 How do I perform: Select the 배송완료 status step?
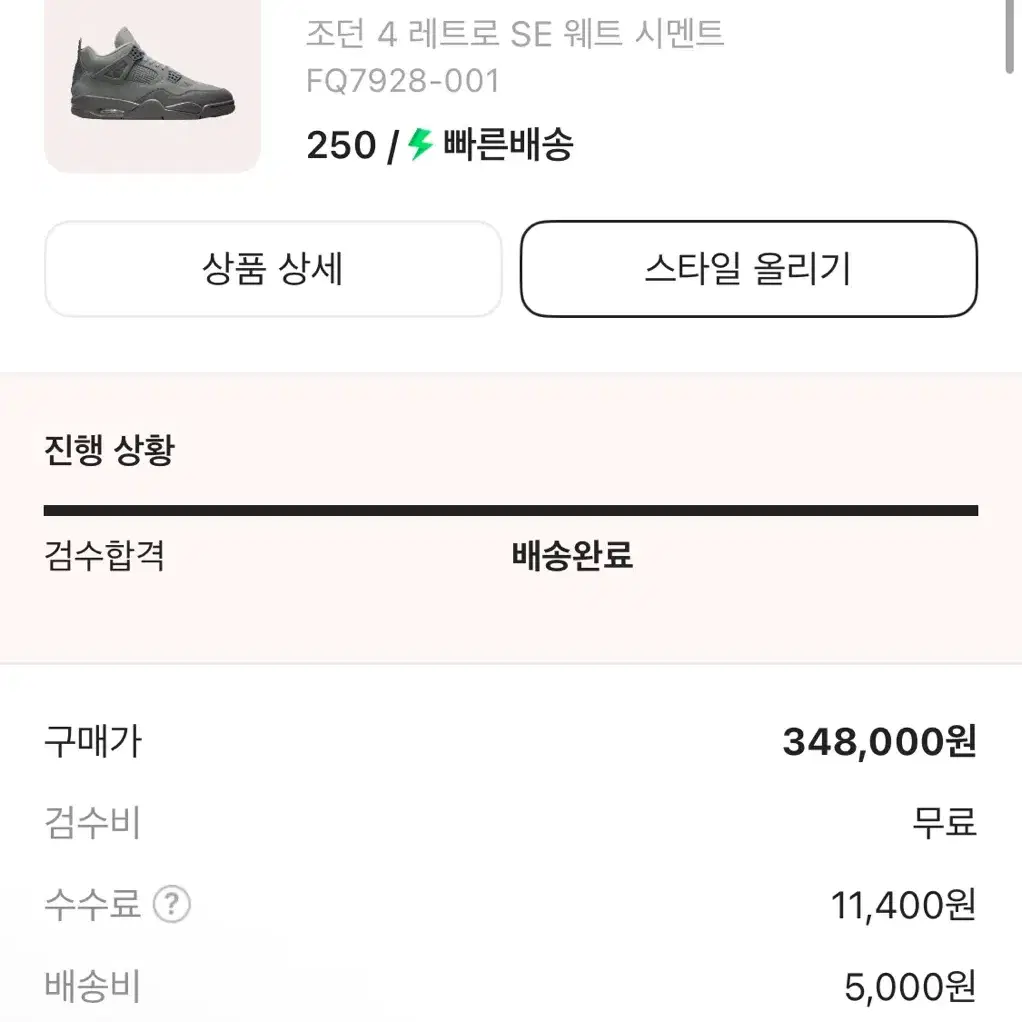coord(572,556)
